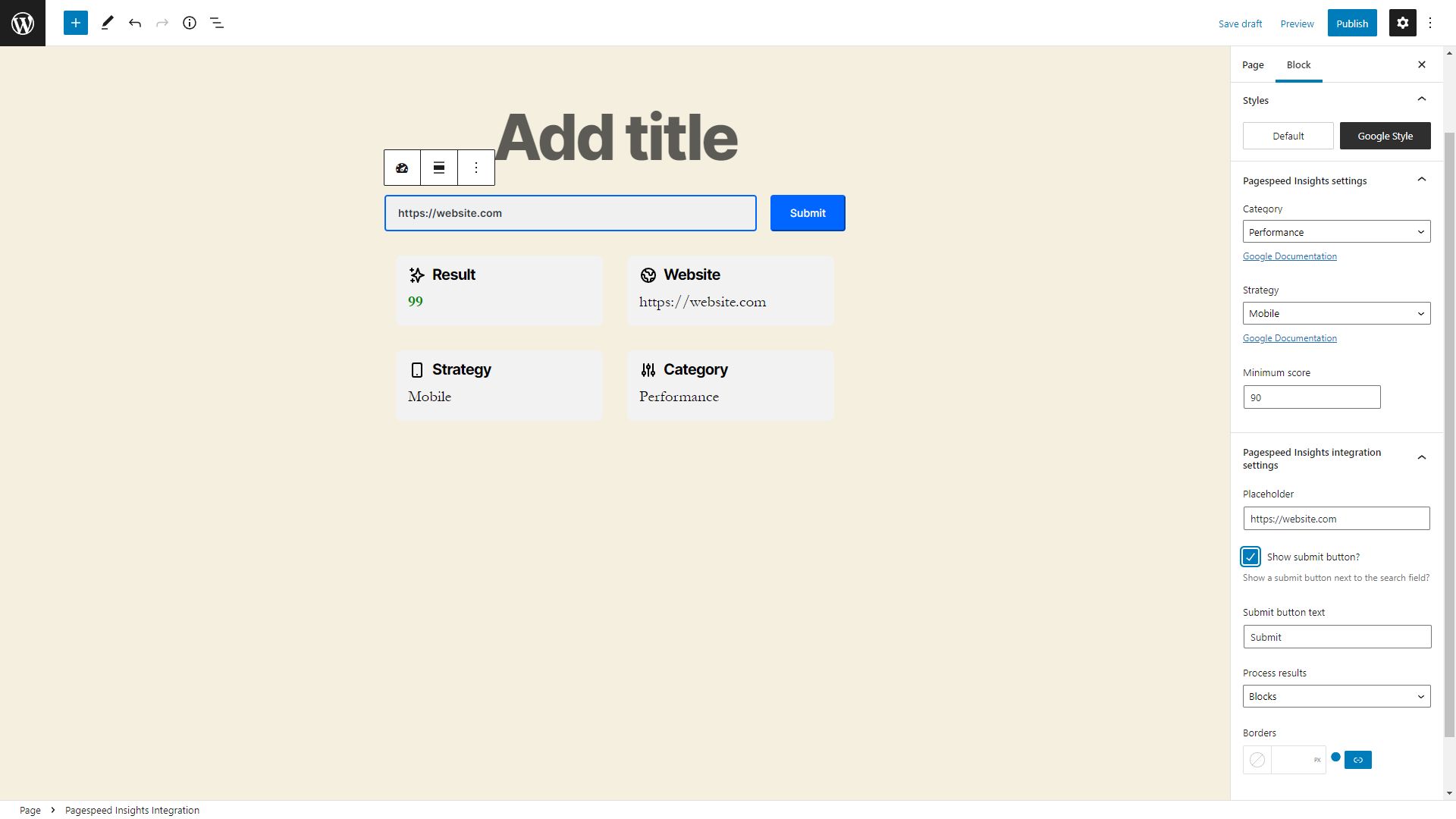The width and height of the screenshot is (1456, 819).
Task: Switch to the Page tab
Action: 1253,64
